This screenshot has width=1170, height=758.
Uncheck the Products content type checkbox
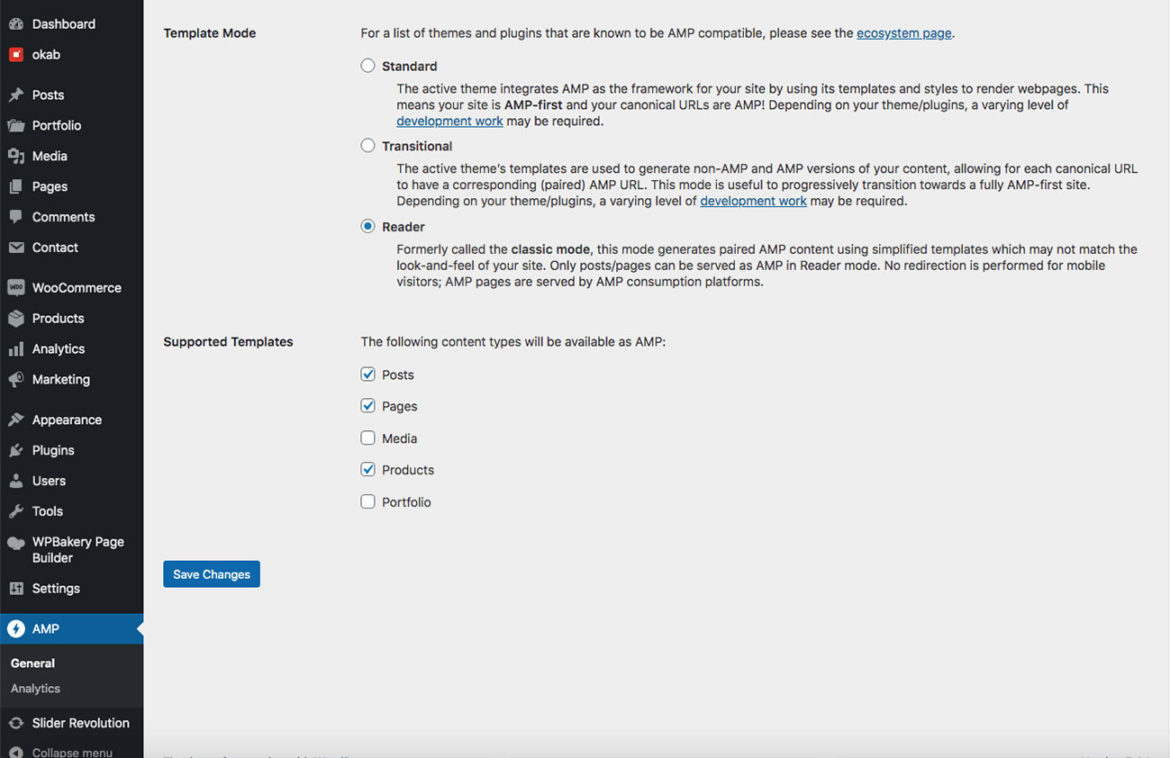[368, 469]
